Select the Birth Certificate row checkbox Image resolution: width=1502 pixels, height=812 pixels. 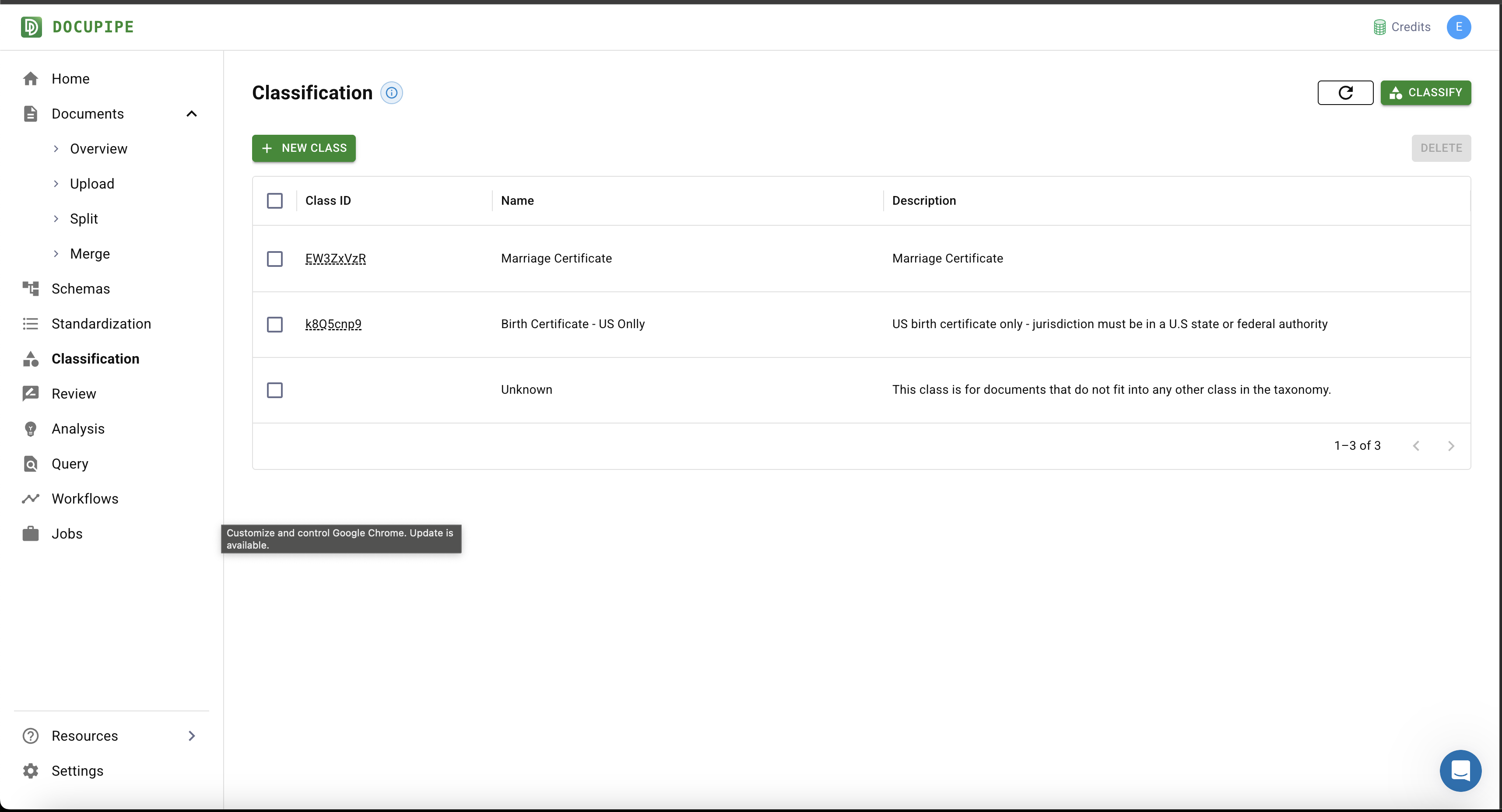click(275, 324)
